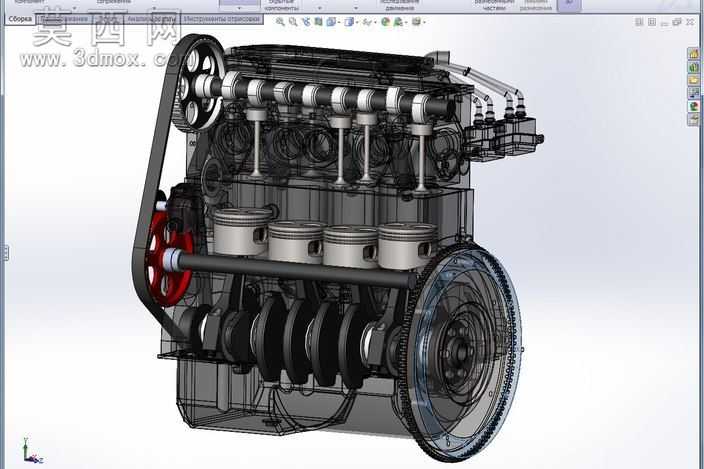The width and height of the screenshot is (704, 469).
Task: Click the exploded view ribbon button
Action: pos(494,5)
